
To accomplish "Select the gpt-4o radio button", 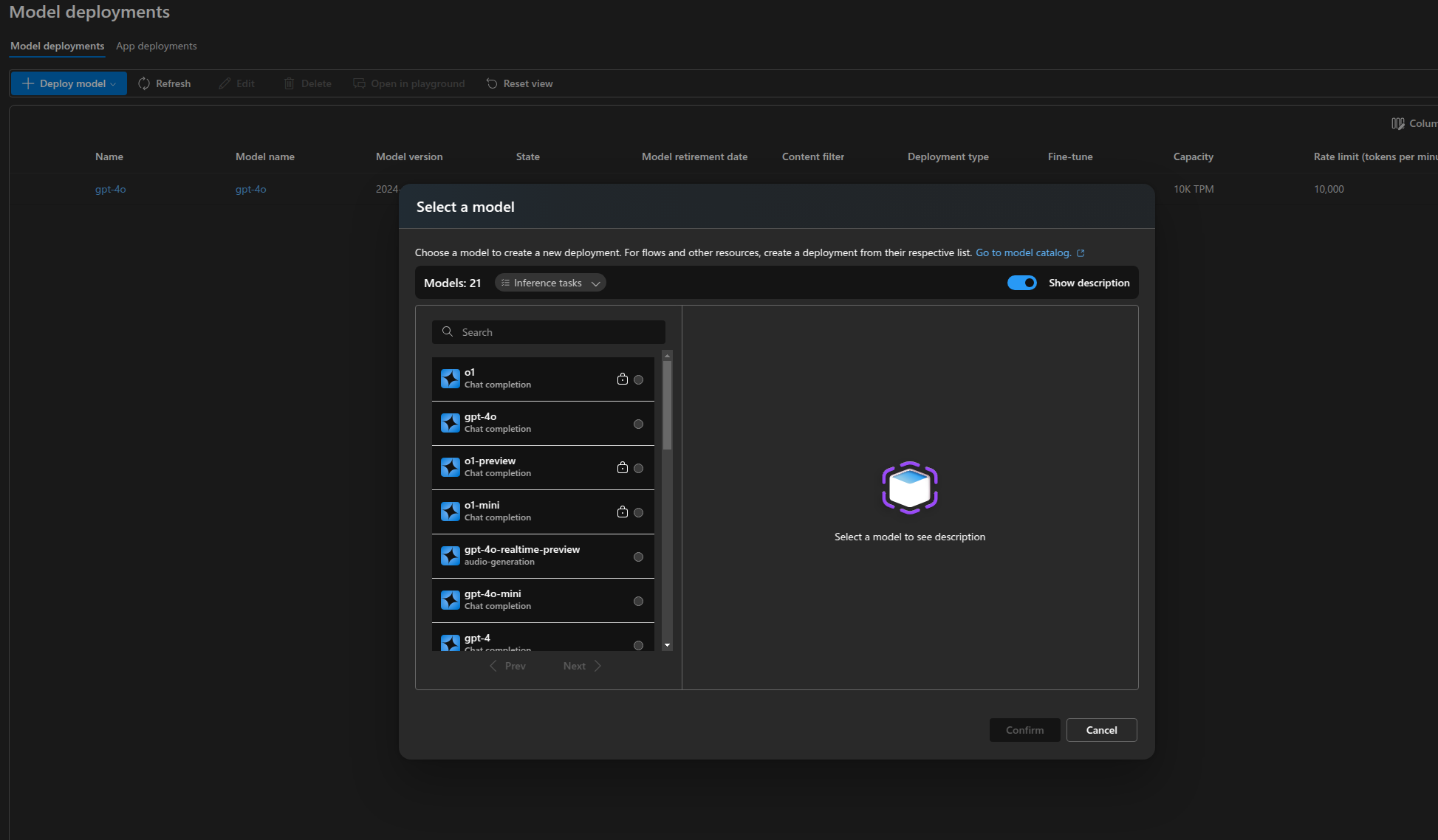I will point(639,424).
